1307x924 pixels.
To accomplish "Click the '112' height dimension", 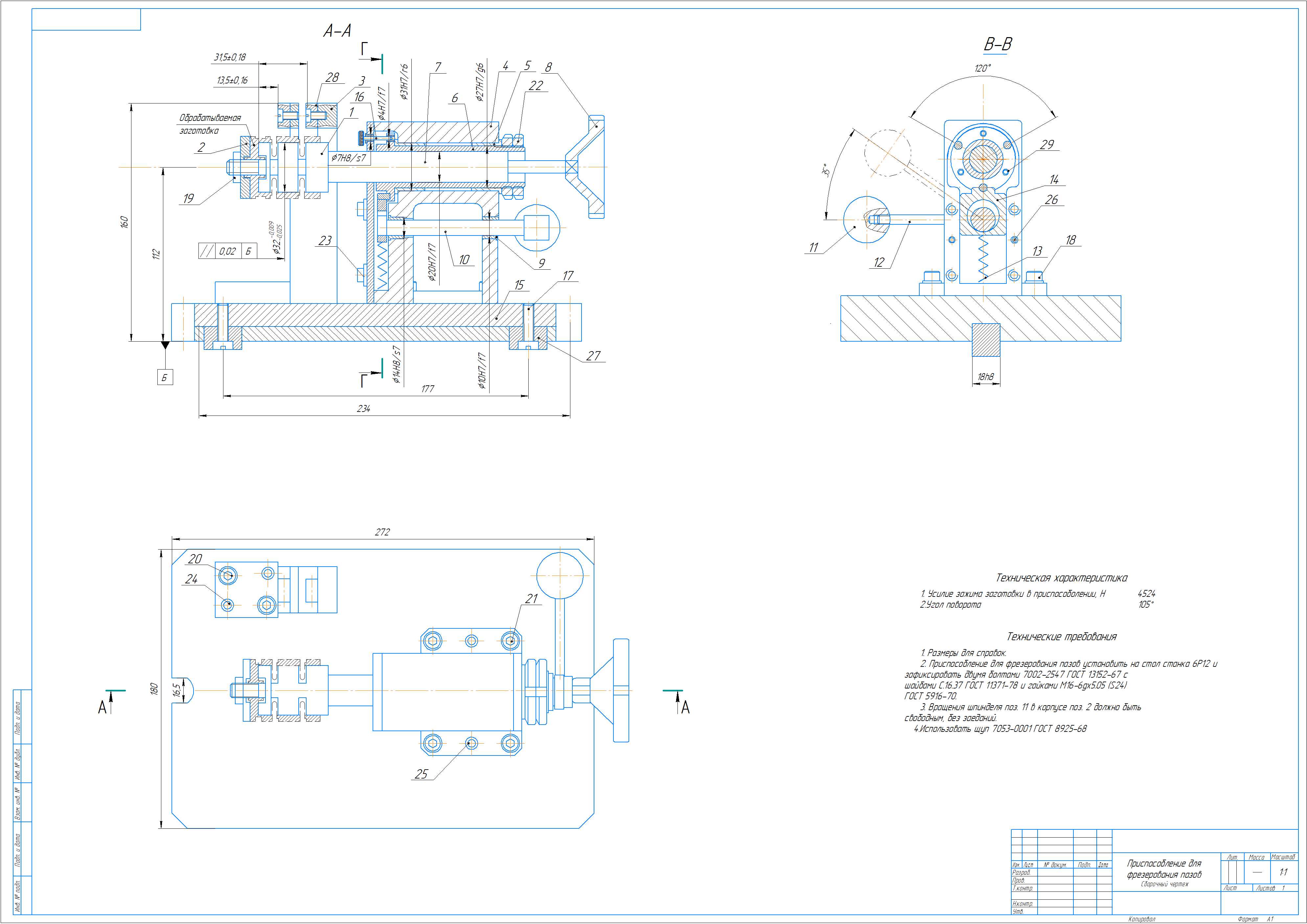I will pos(156,254).
